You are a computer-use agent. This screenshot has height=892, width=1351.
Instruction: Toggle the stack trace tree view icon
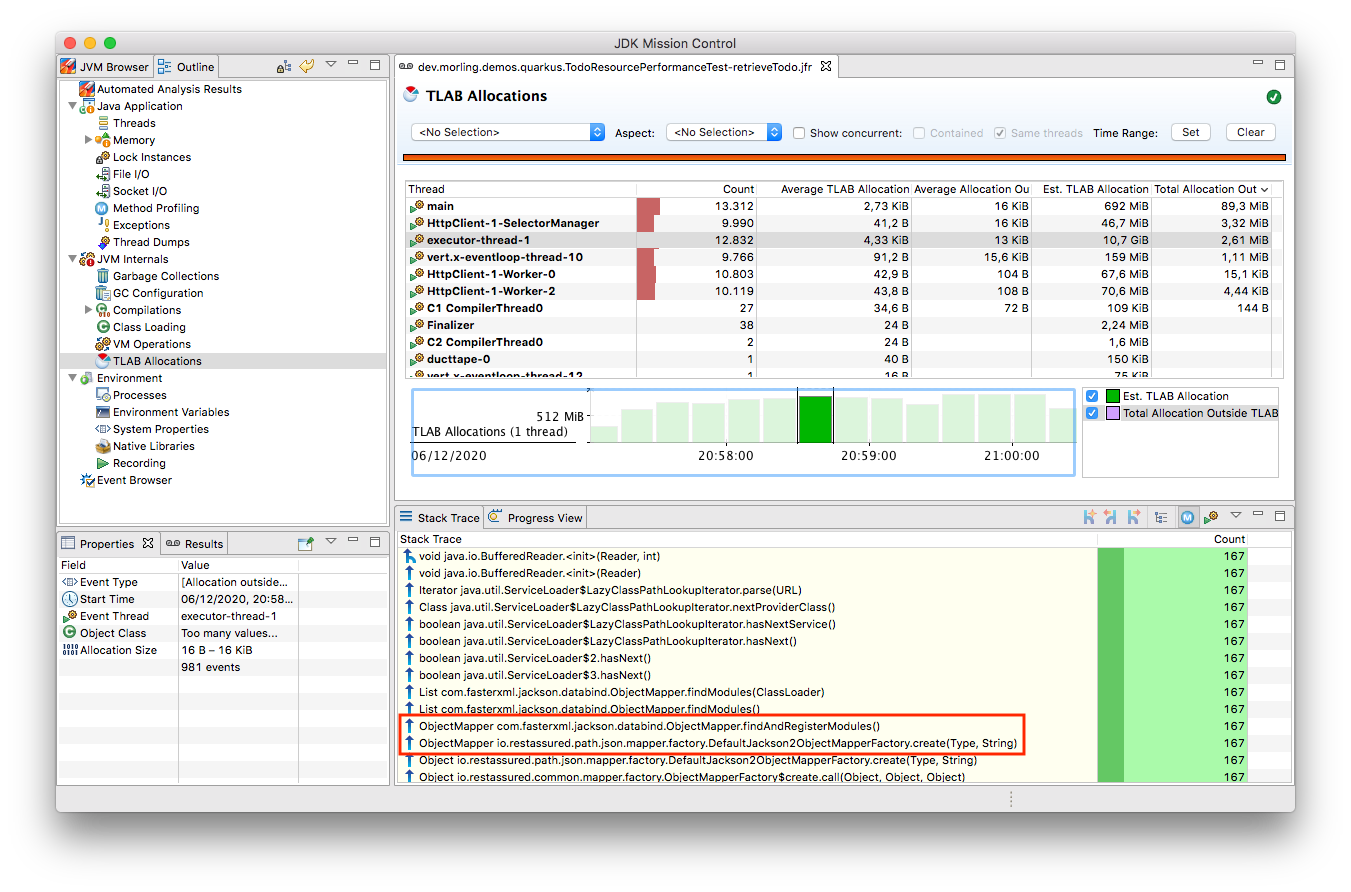click(1161, 517)
